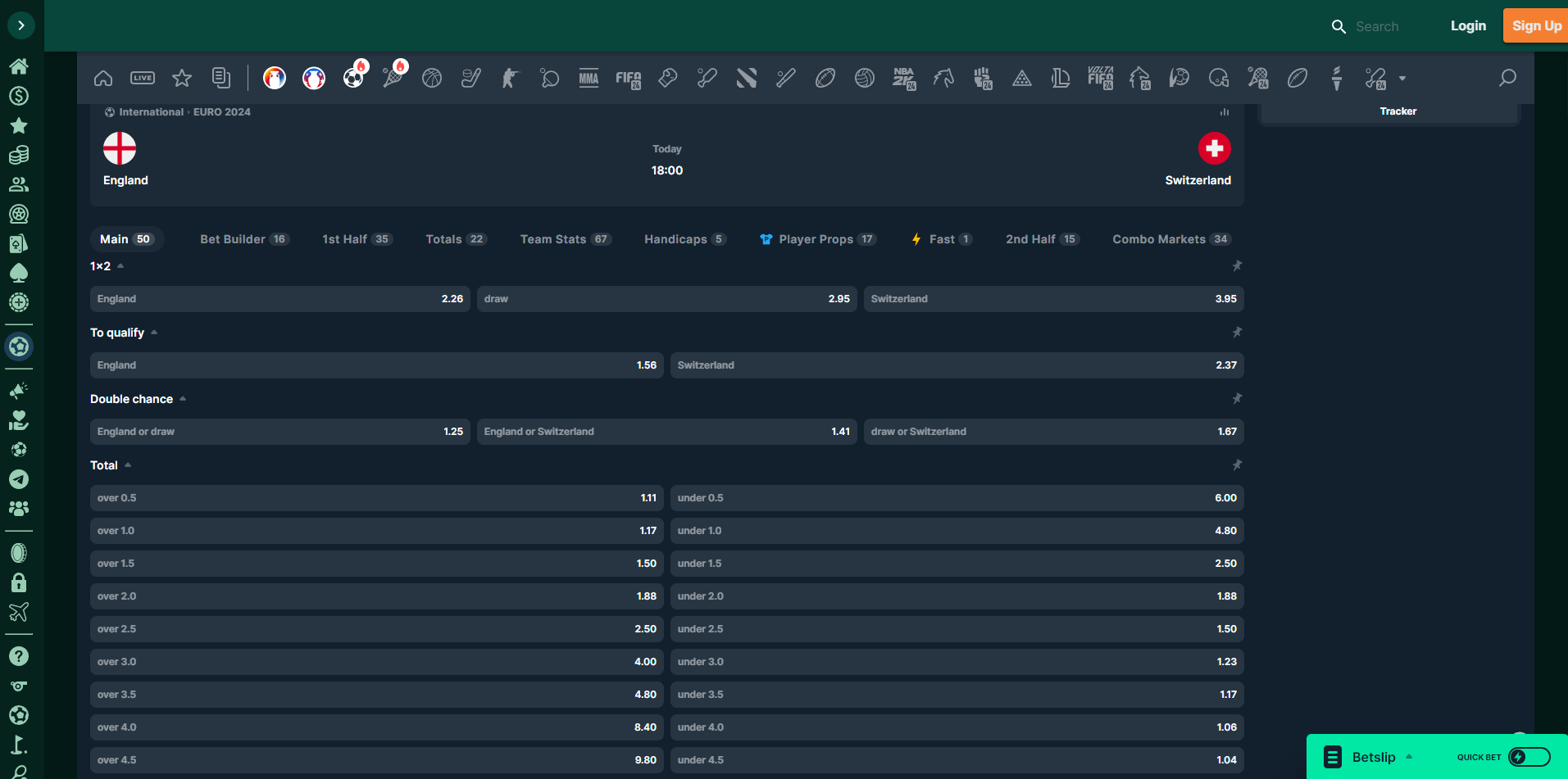1568x779 pixels.
Task: Select the horse racing icon
Action: (x=943, y=78)
